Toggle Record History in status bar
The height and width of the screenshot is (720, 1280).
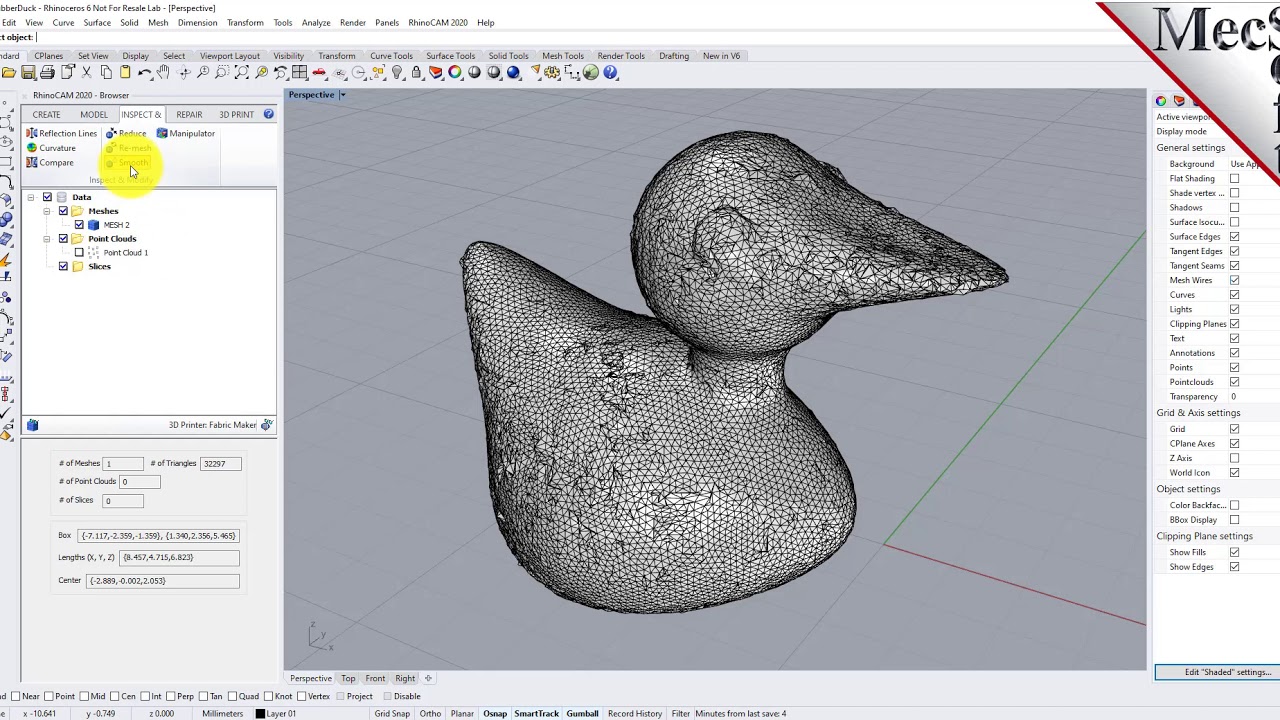[634, 714]
